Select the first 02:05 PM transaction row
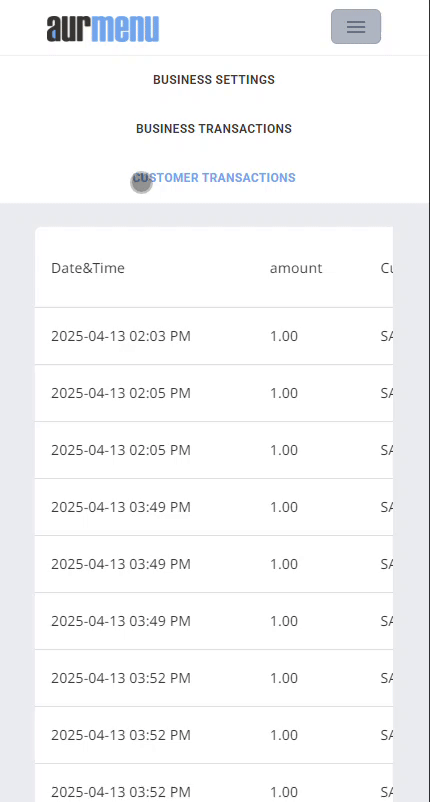The height and width of the screenshot is (802, 430). [x=214, y=393]
